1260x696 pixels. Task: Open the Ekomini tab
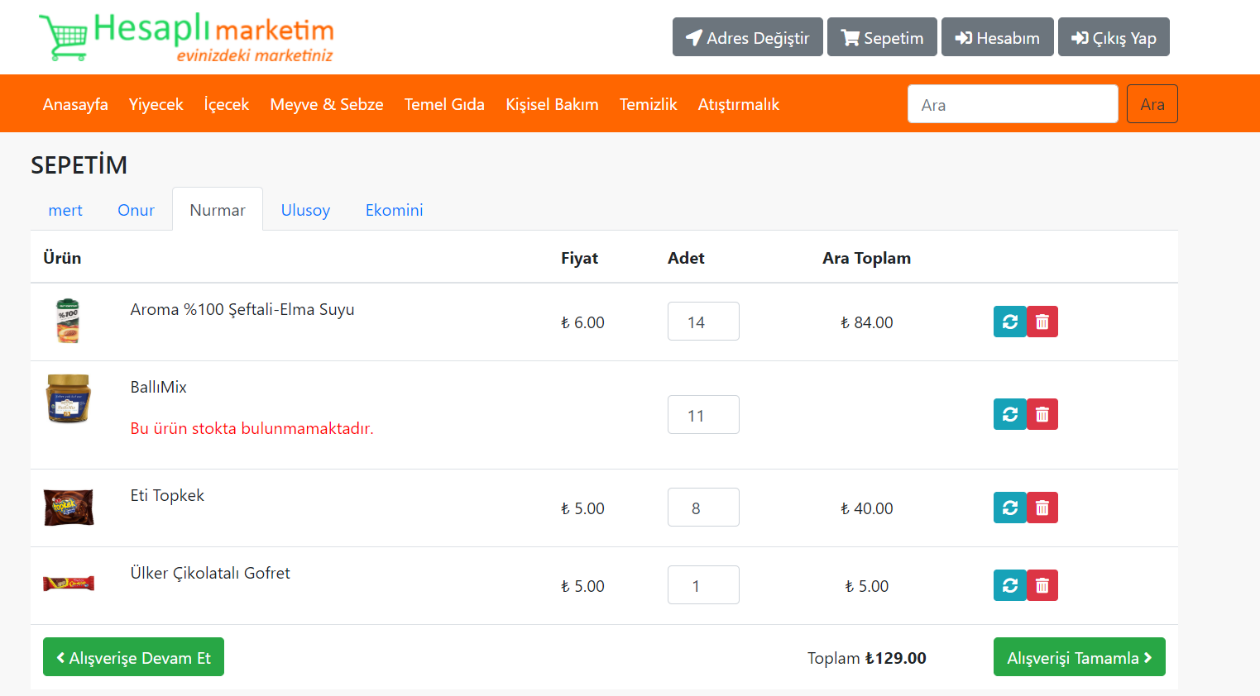click(394, 210)
